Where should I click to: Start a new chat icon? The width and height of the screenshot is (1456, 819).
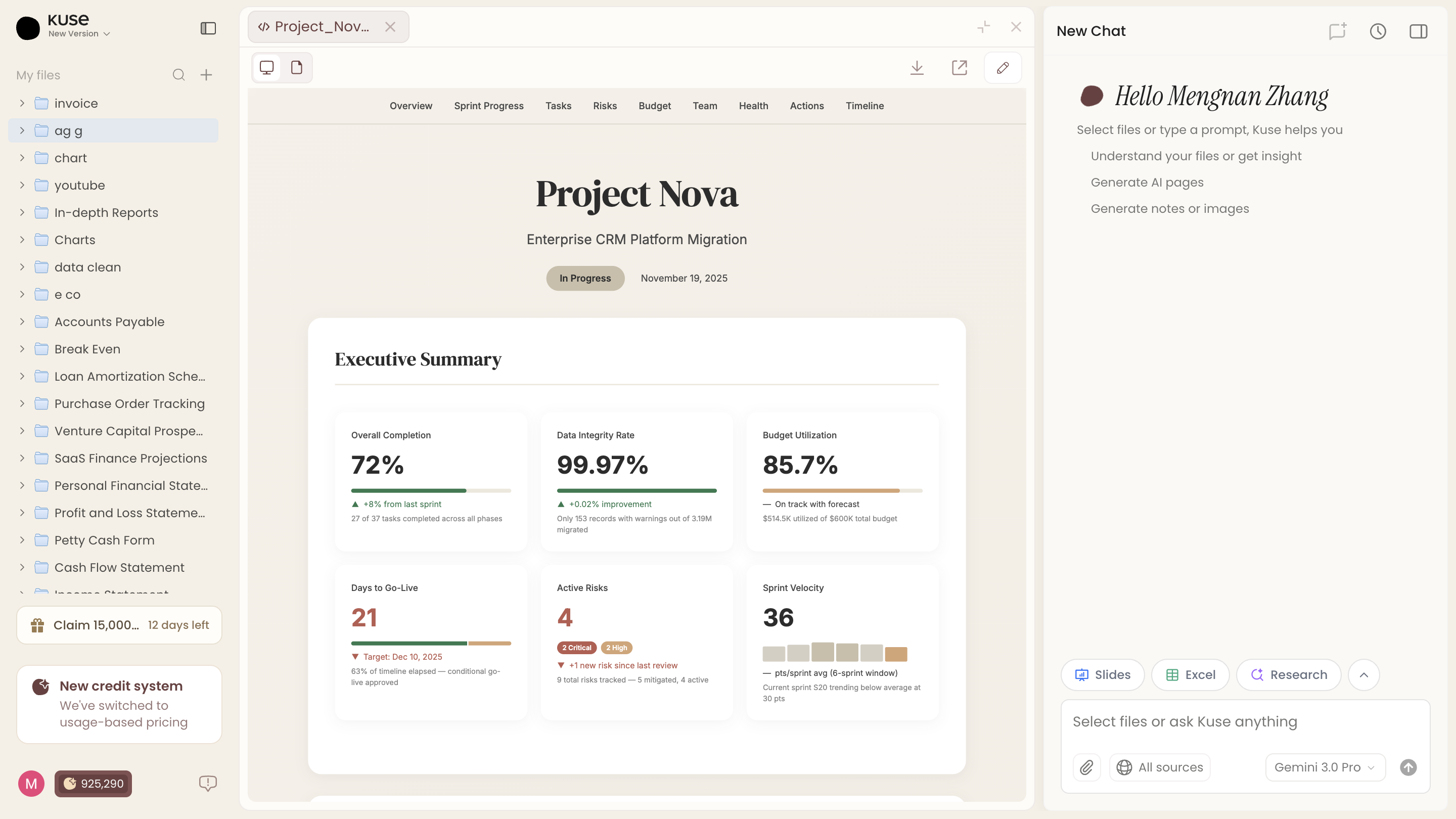[1337, 31]
